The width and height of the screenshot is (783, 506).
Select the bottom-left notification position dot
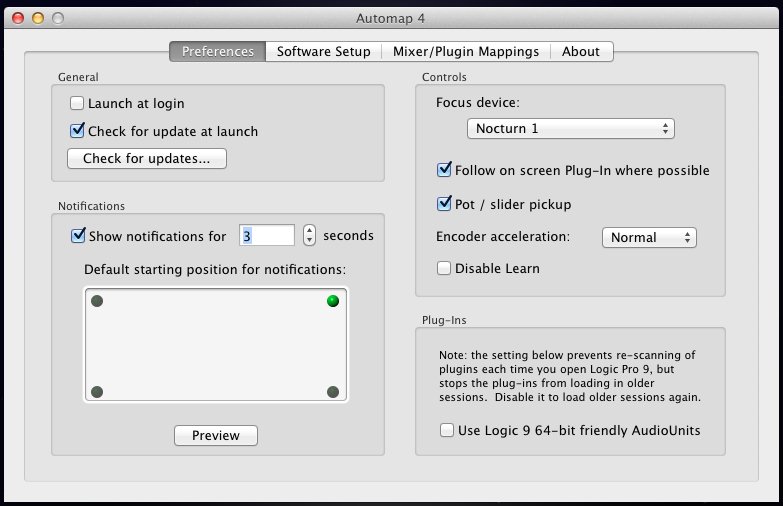[97, 392]
